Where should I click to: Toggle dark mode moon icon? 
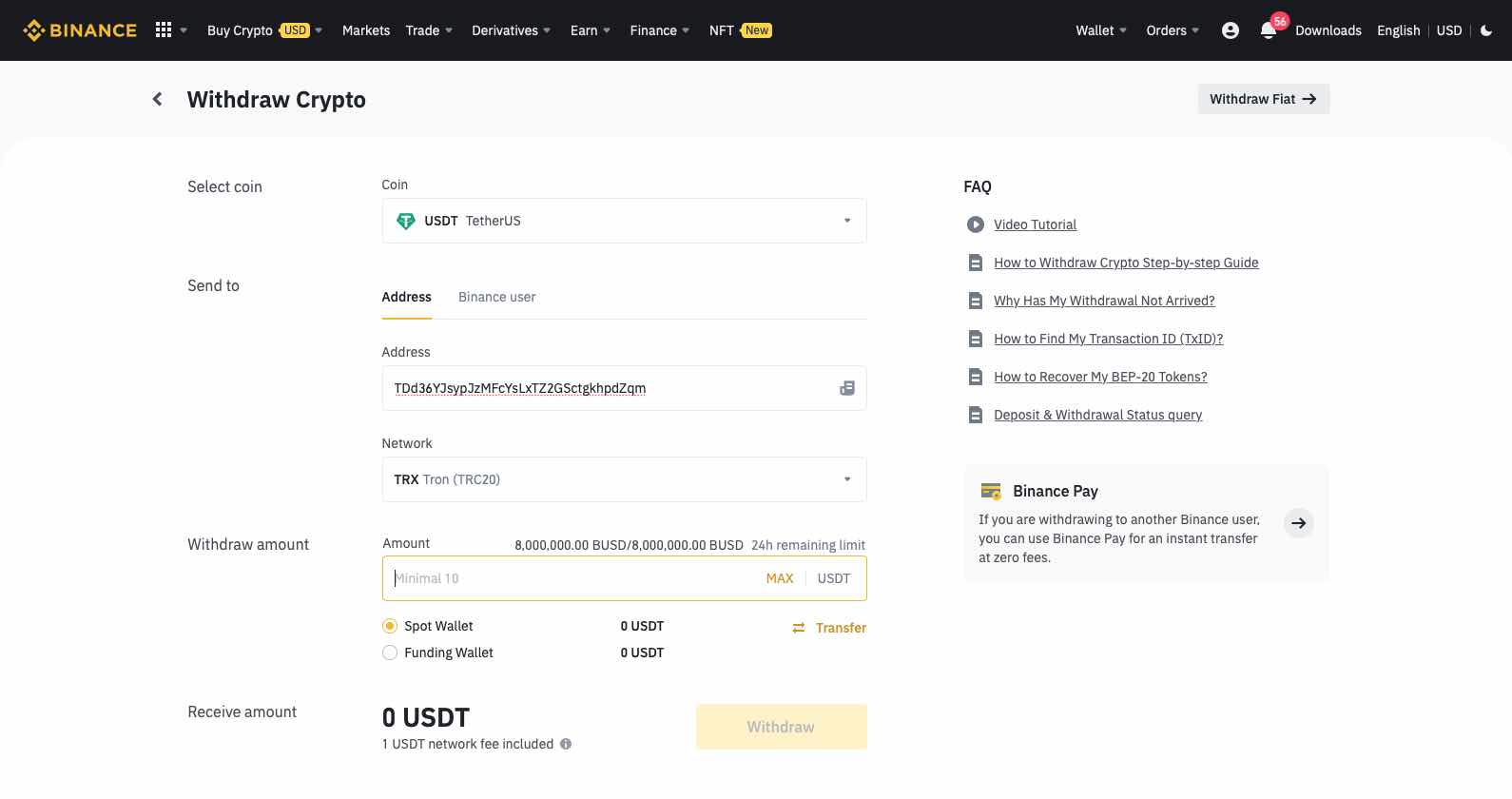pos(1486,30)
